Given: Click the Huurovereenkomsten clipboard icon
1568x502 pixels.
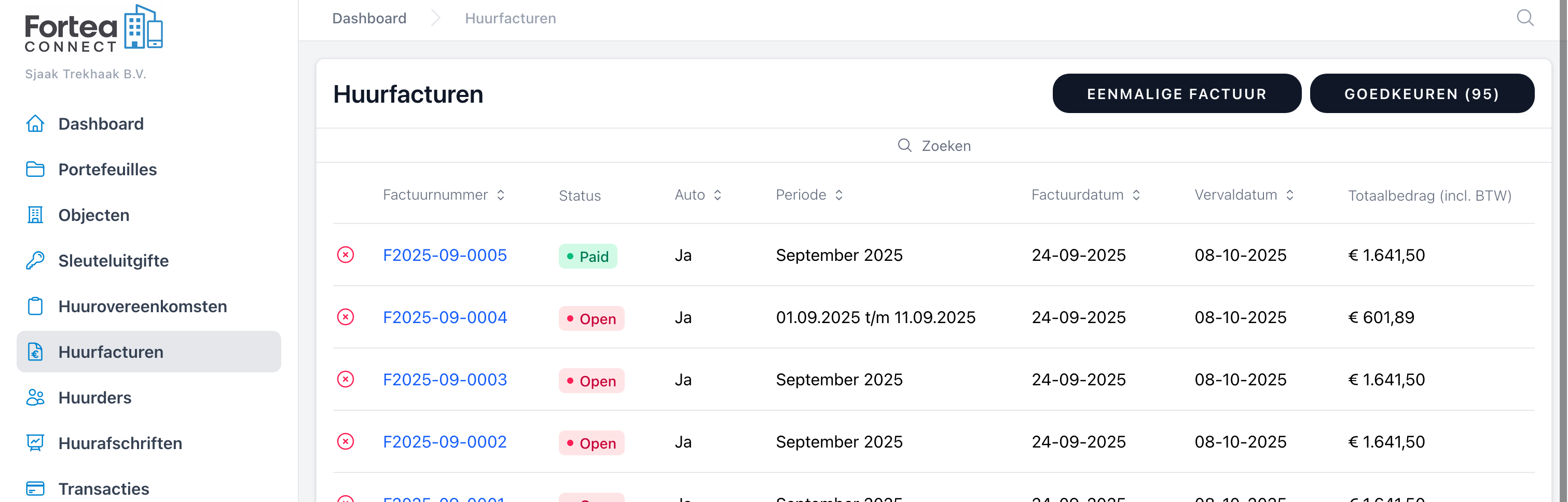Looking at the screenshot, I should point(35,306).
